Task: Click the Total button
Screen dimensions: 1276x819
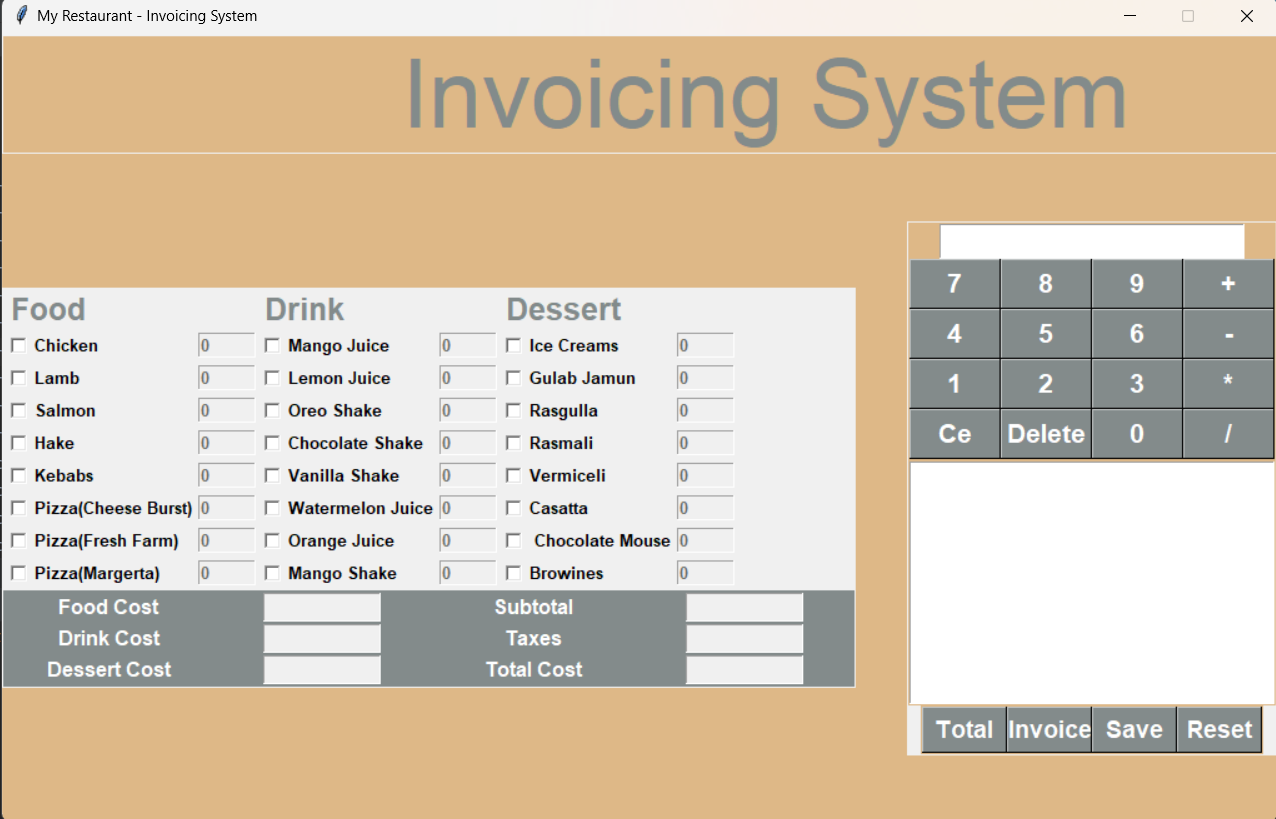Action: (963, 729)
